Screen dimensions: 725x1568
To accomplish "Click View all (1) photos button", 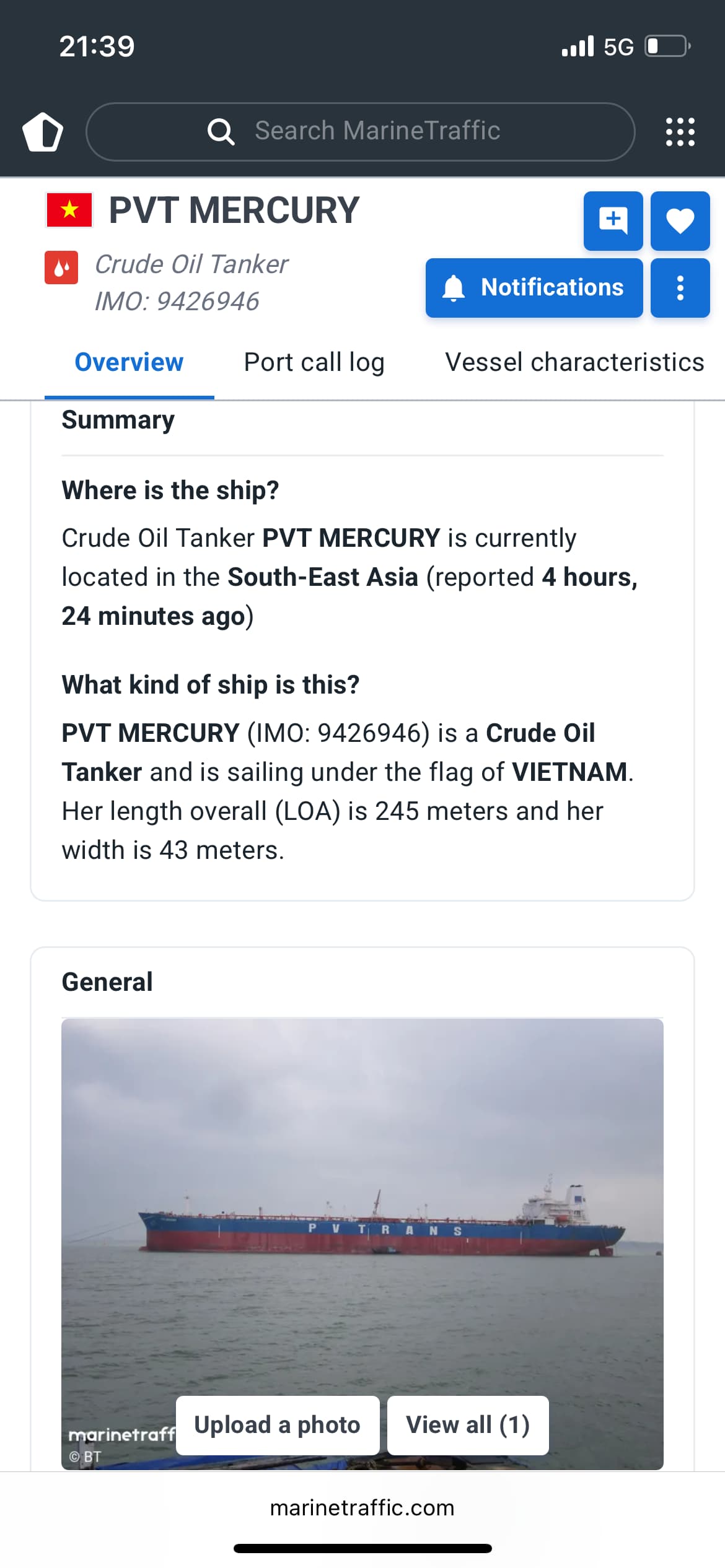I will coord(468,1425).
